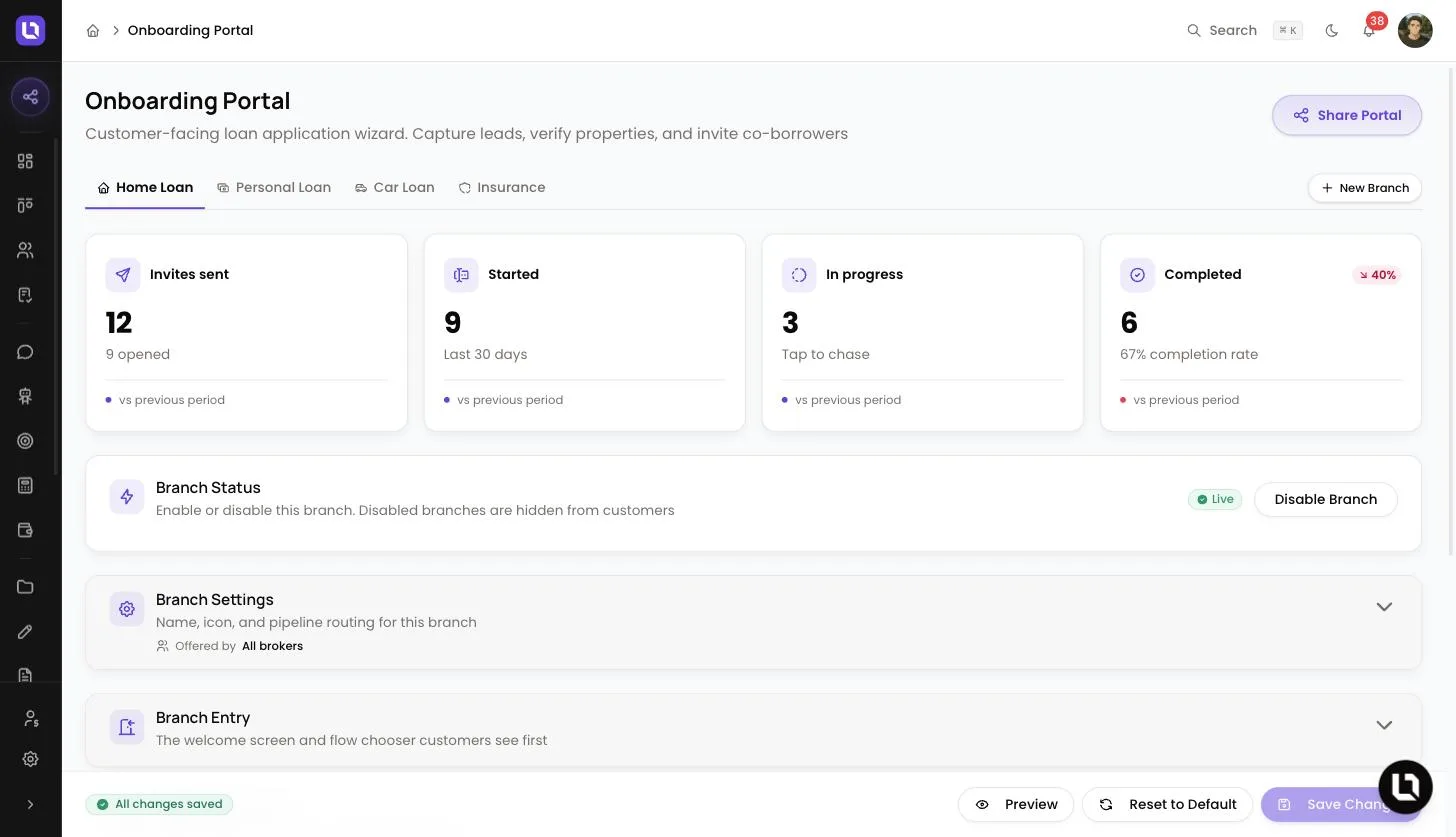Open the calculator icon in sidebar
Image resolution: width=1456 pixels, height=837 pixels.
[25, 485]
